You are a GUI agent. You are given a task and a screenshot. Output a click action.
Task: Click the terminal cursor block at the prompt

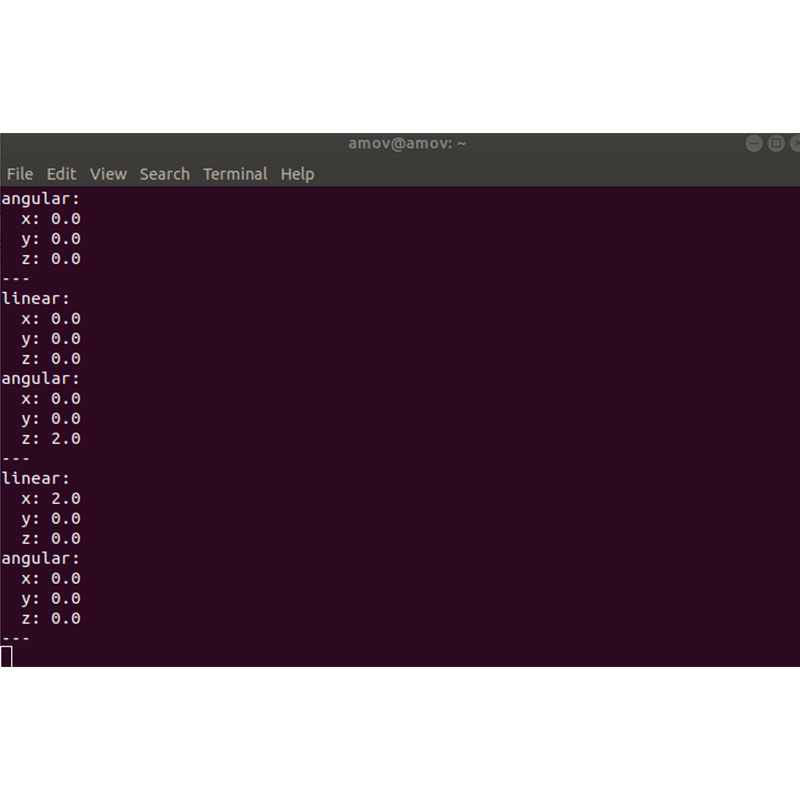[x=6, y=656]
